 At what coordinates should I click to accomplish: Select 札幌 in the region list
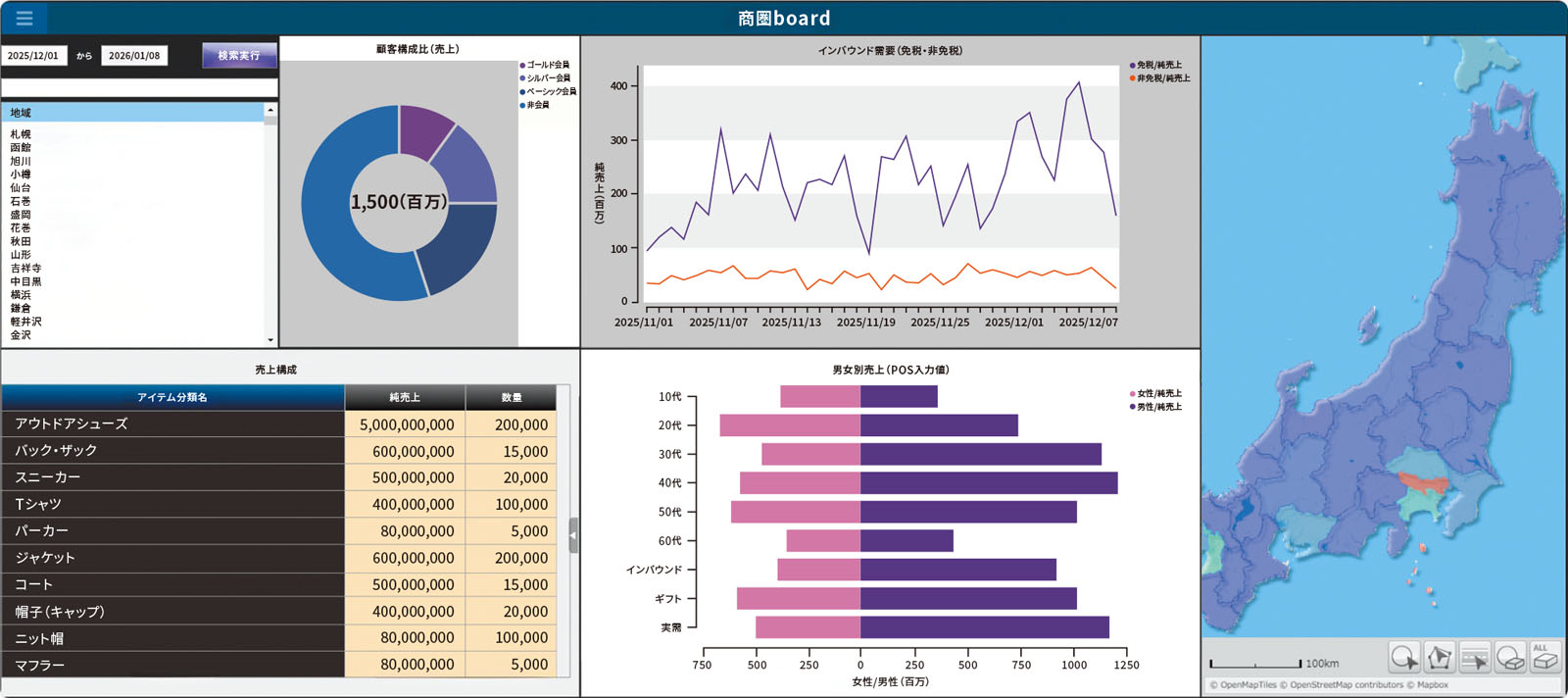coord(21,134)
